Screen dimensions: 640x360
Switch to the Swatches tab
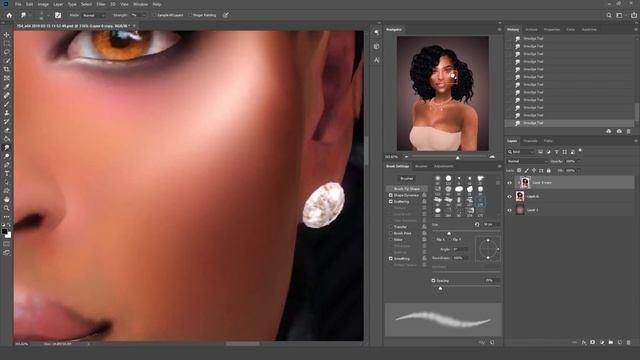589,29
